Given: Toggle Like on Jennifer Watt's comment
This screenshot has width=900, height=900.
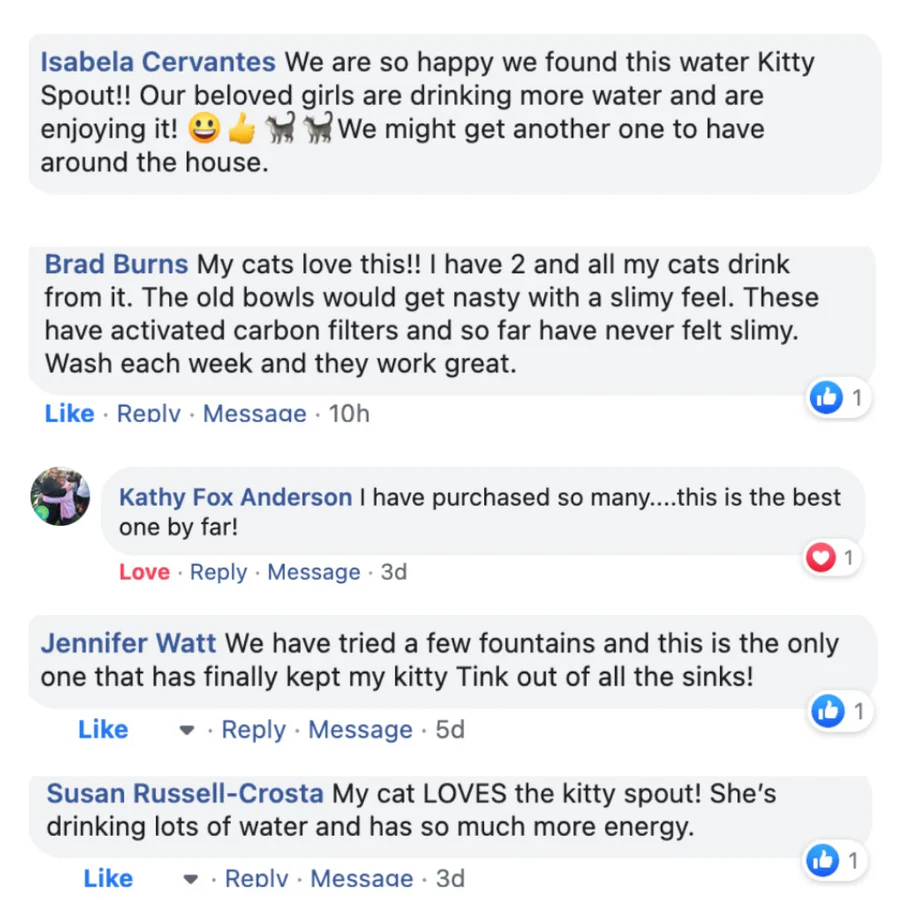Looking at the screenshot, I should click(103, 730).
